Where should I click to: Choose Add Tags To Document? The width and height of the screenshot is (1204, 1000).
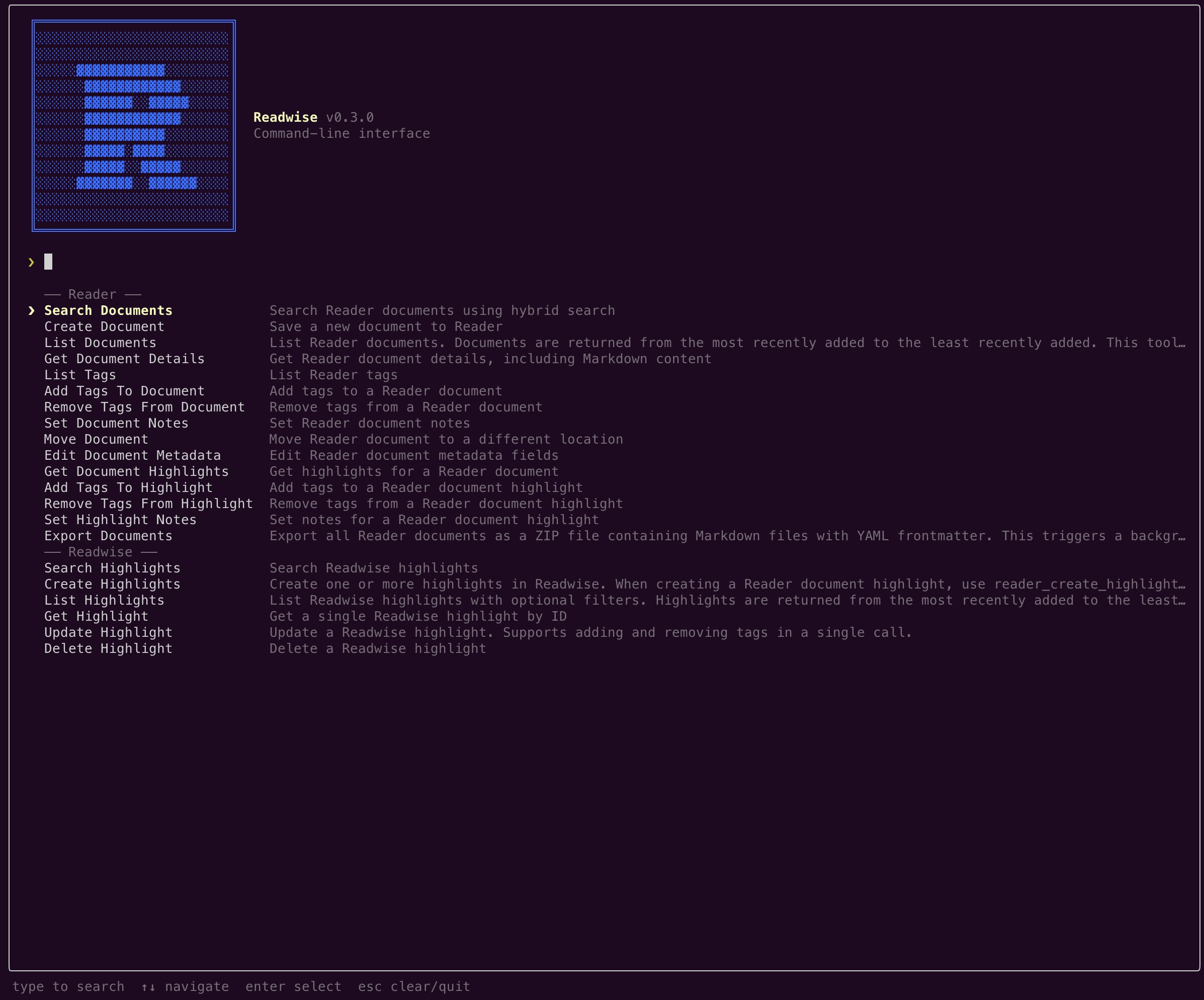point(124,390)
